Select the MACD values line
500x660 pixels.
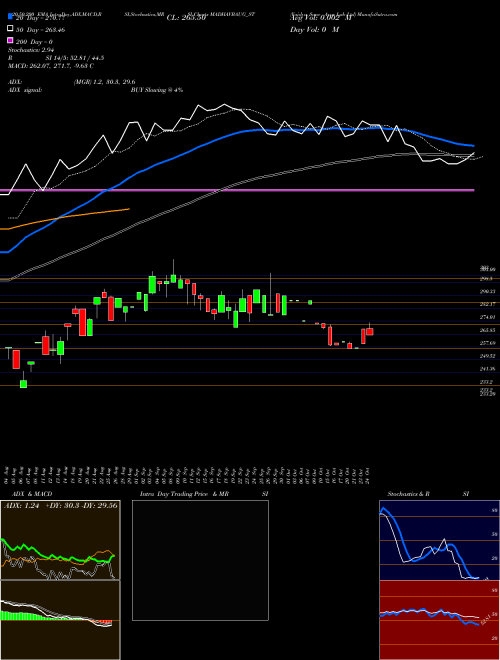(51, 66)
